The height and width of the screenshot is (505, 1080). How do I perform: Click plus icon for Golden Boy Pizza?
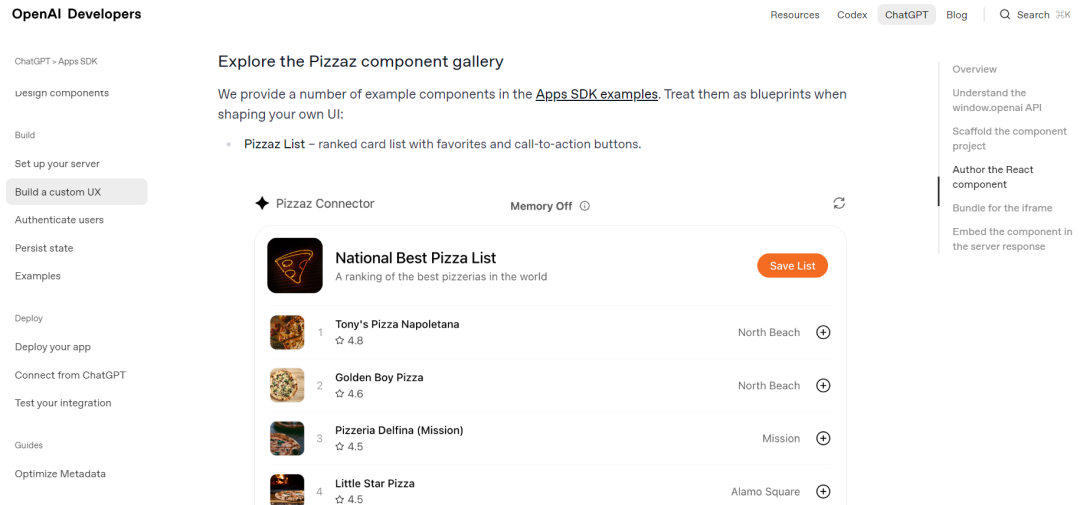click(x=823, y=385)
